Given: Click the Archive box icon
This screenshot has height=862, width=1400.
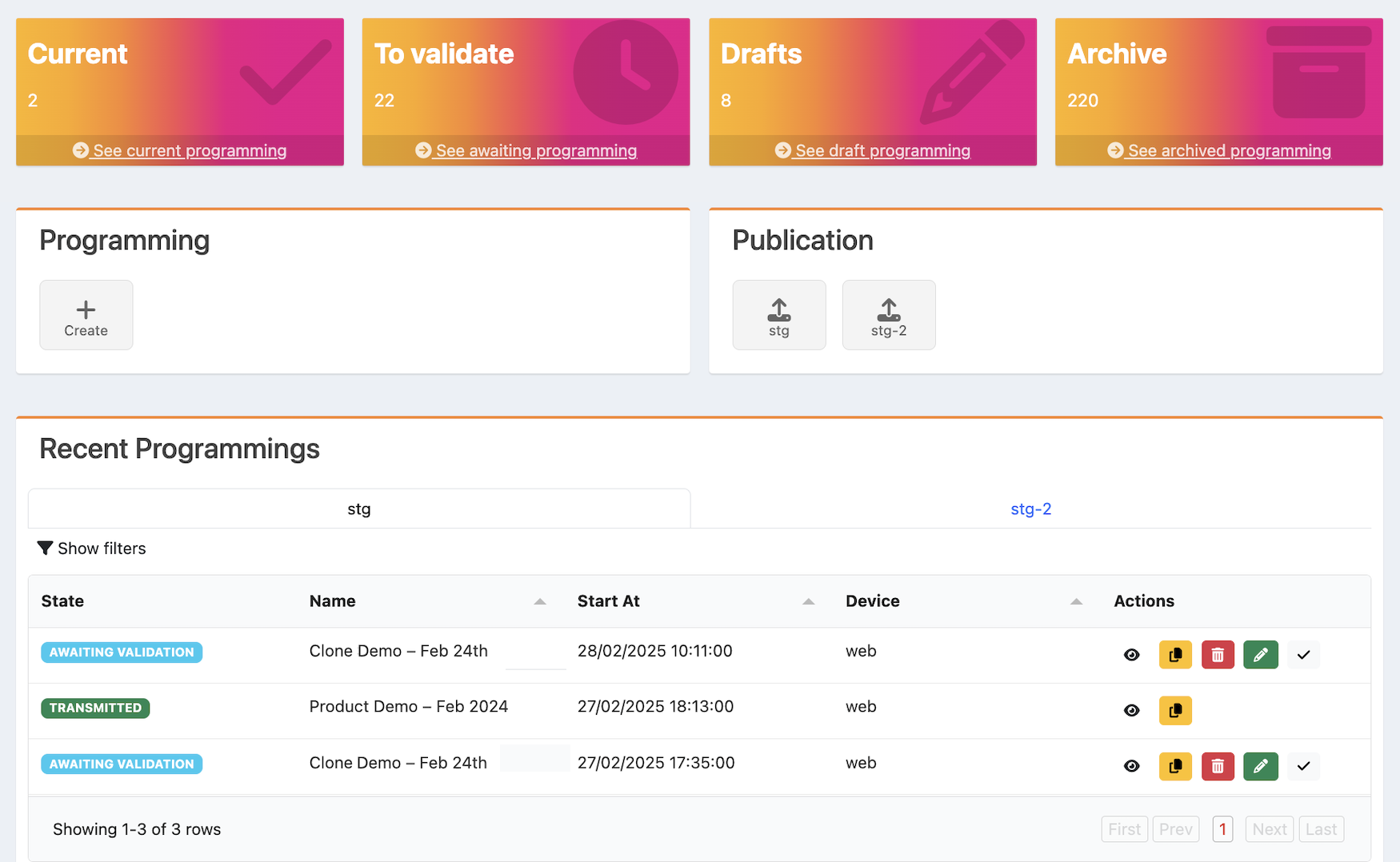Looking at the screenshot, I should click(x=1318, y=72).
